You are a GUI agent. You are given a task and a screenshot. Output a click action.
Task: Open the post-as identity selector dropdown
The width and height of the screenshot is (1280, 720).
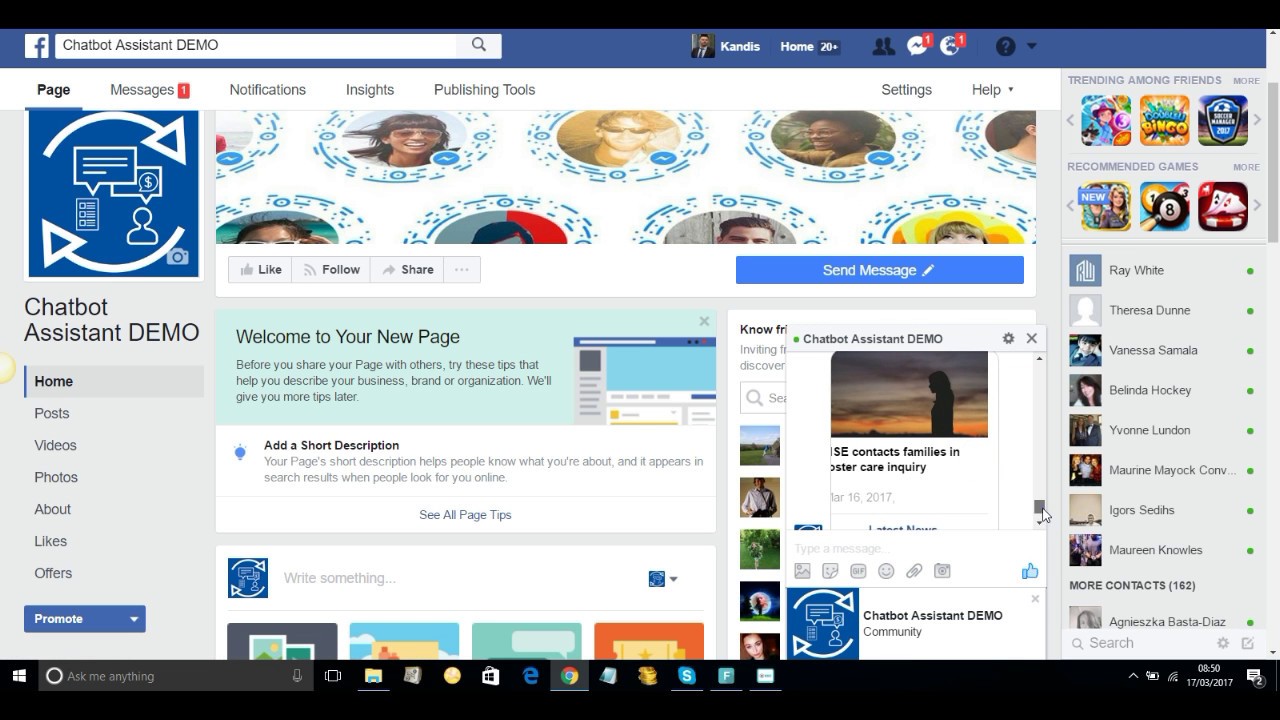point(663,579)
